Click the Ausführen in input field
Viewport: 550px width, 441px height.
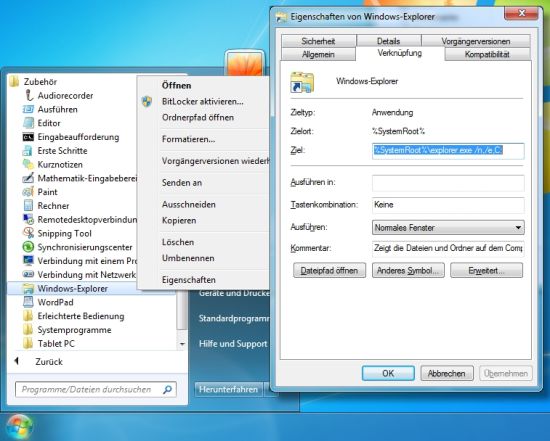pyautogui.click(x=448, y=183)
